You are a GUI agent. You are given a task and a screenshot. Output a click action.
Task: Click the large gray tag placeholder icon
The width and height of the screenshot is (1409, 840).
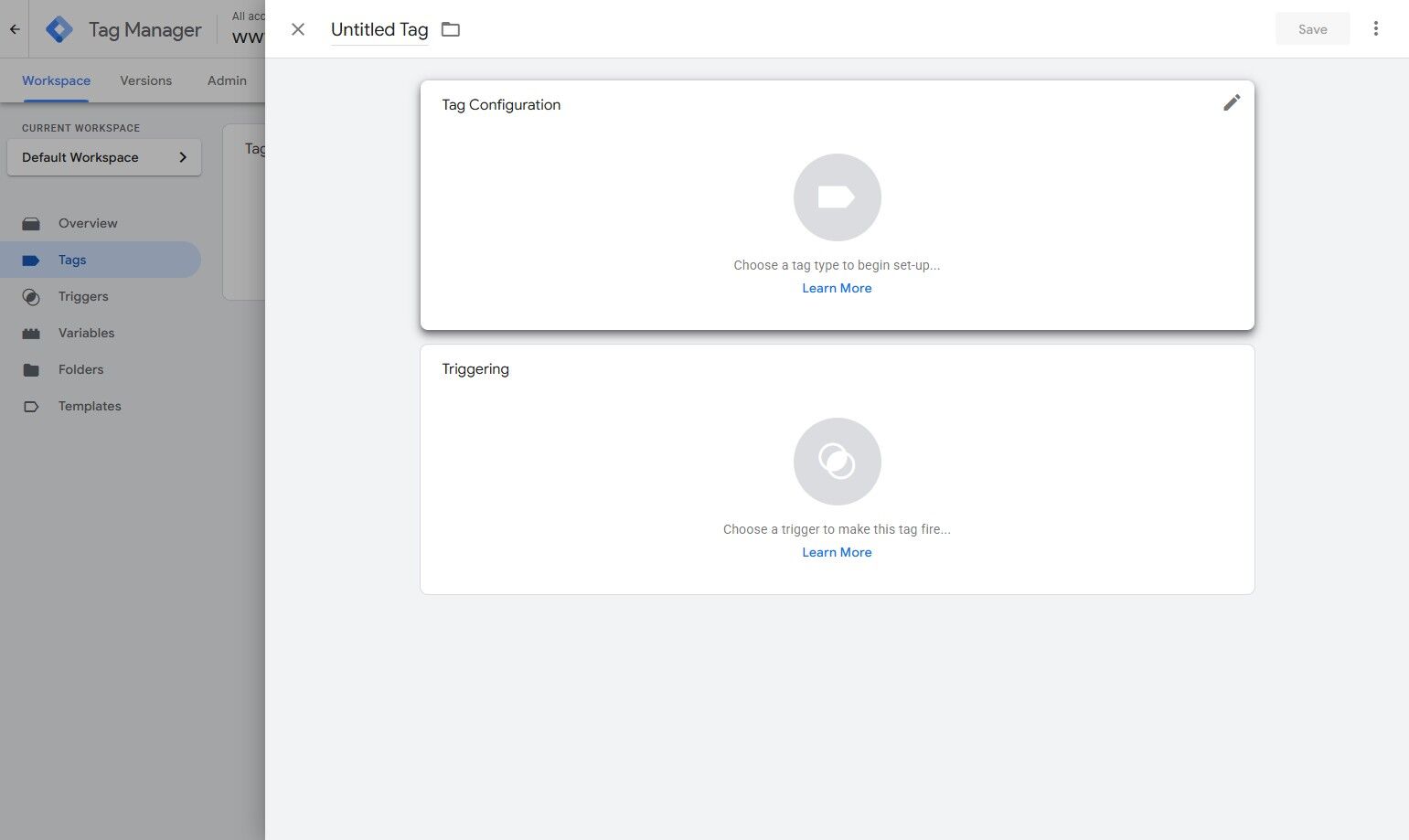[837, 197]
